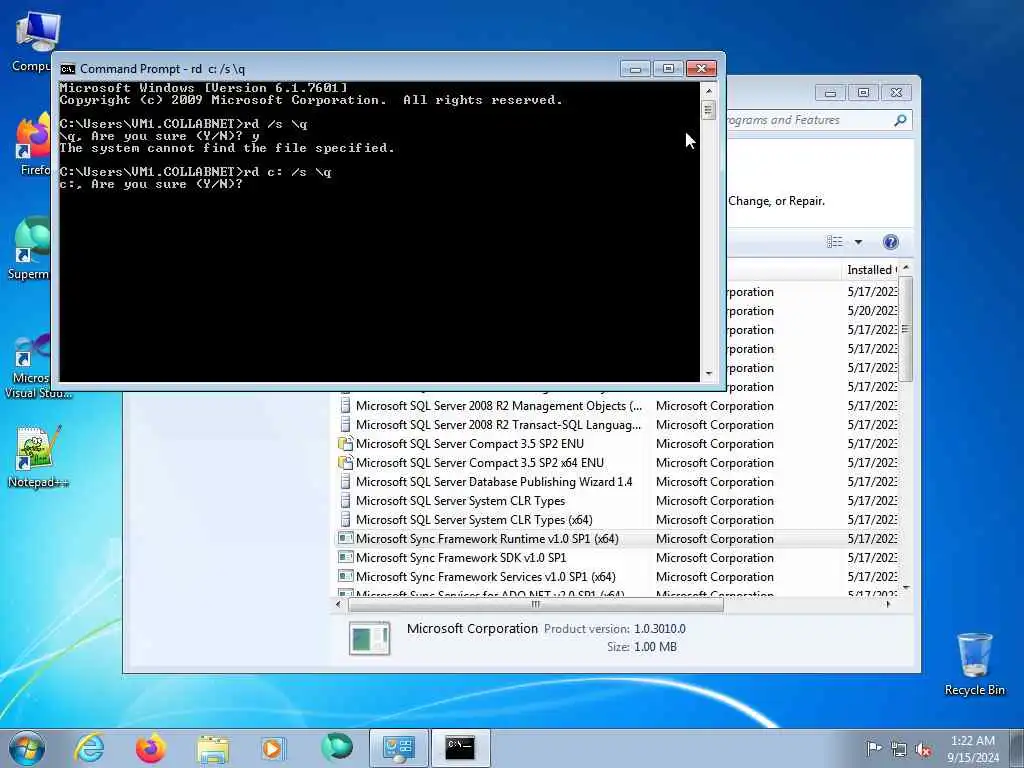The height and width of the screenshot is (768, 1024).
Task: Maximize the Command Prompt window
Action: [668, 69]
